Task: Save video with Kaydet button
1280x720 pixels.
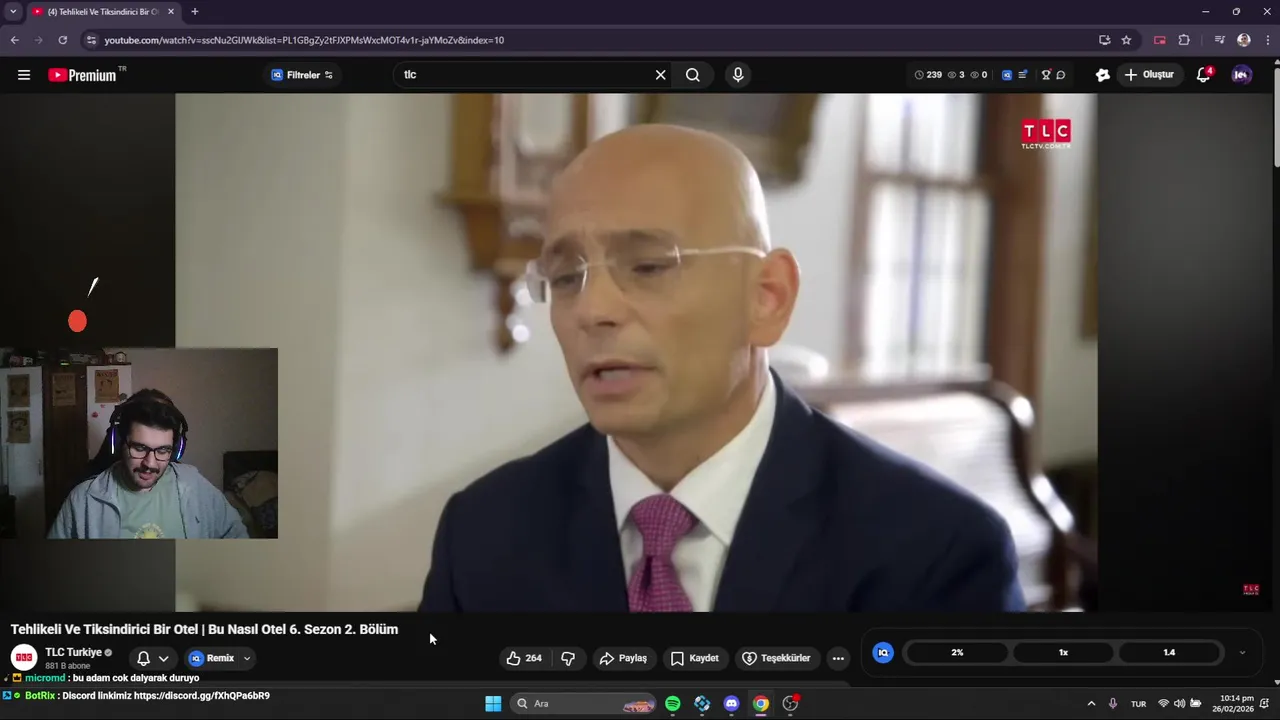Action: [694, 658]
